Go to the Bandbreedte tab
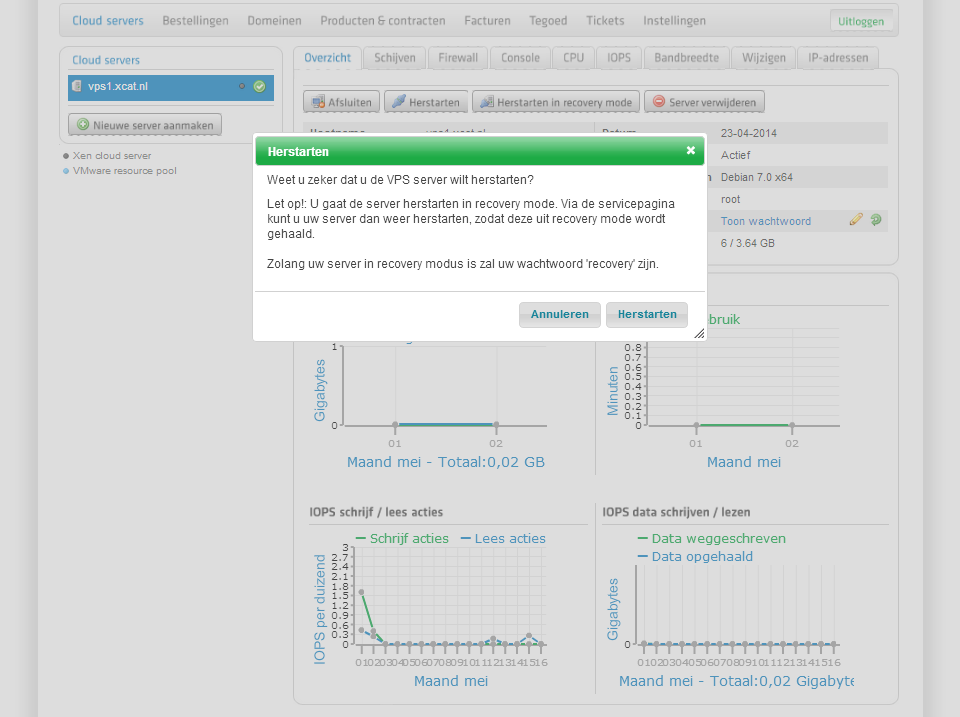The image size is (960, 717). pyautogui.click(x=686, y=58)
